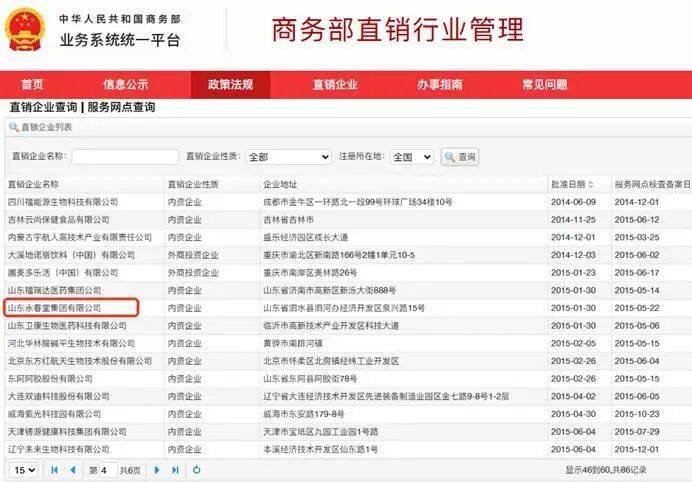Select highlighted row 山东永春堂集团有限公司
This screenshot has width=692, height=482.
[x=348, y=308]
